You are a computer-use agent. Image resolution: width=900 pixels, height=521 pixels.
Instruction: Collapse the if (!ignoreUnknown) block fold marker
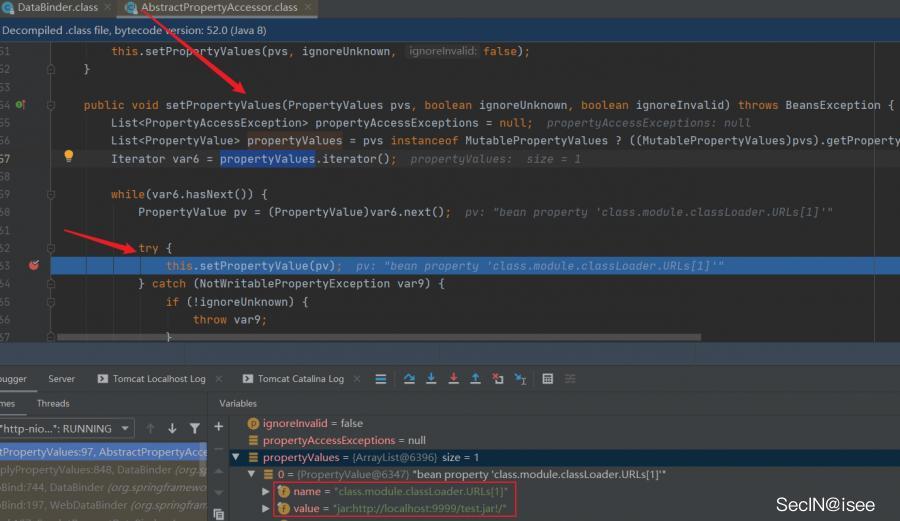[x=51, y=302]
